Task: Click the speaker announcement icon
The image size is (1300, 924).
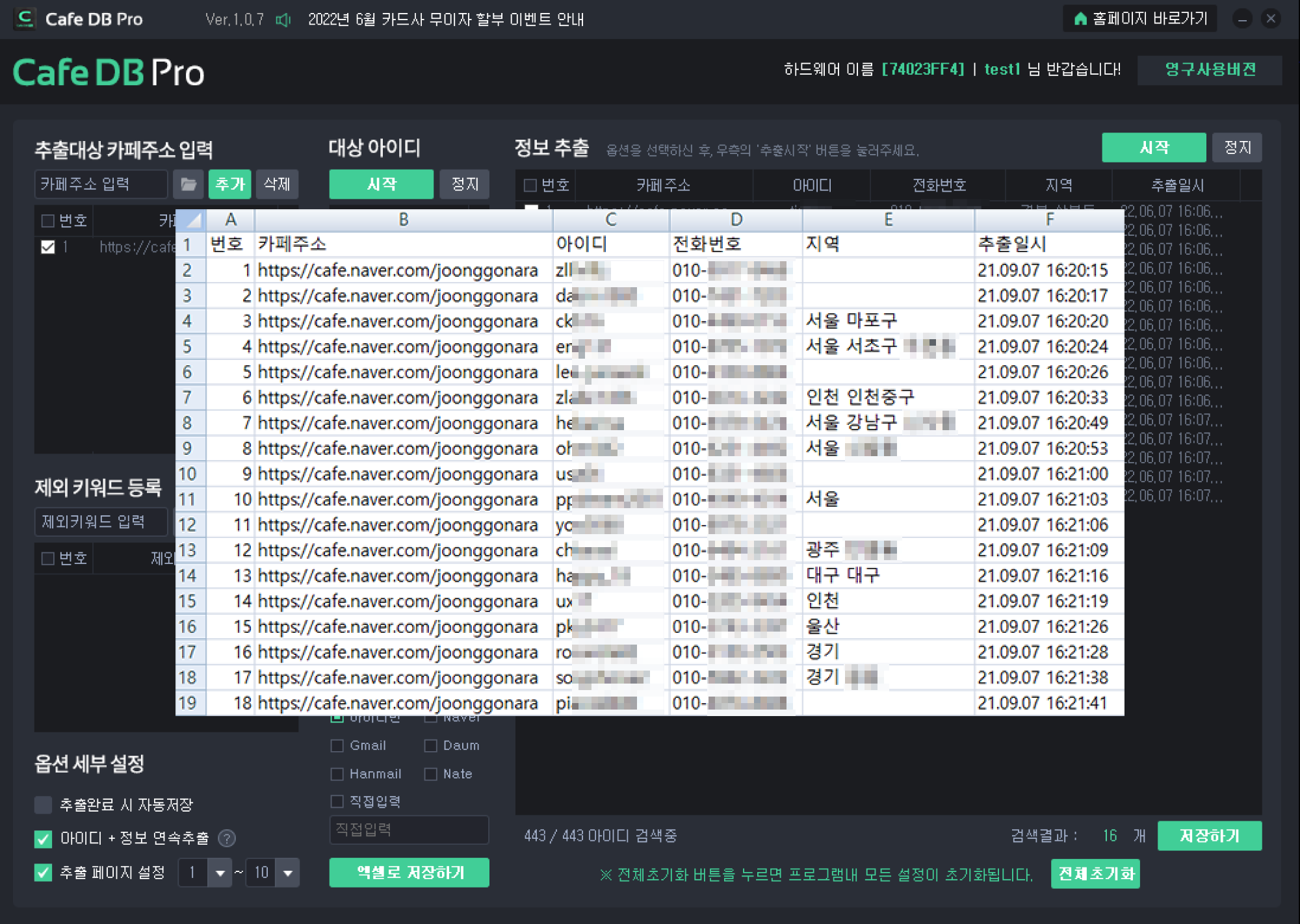Action: [x=283, y=19]
